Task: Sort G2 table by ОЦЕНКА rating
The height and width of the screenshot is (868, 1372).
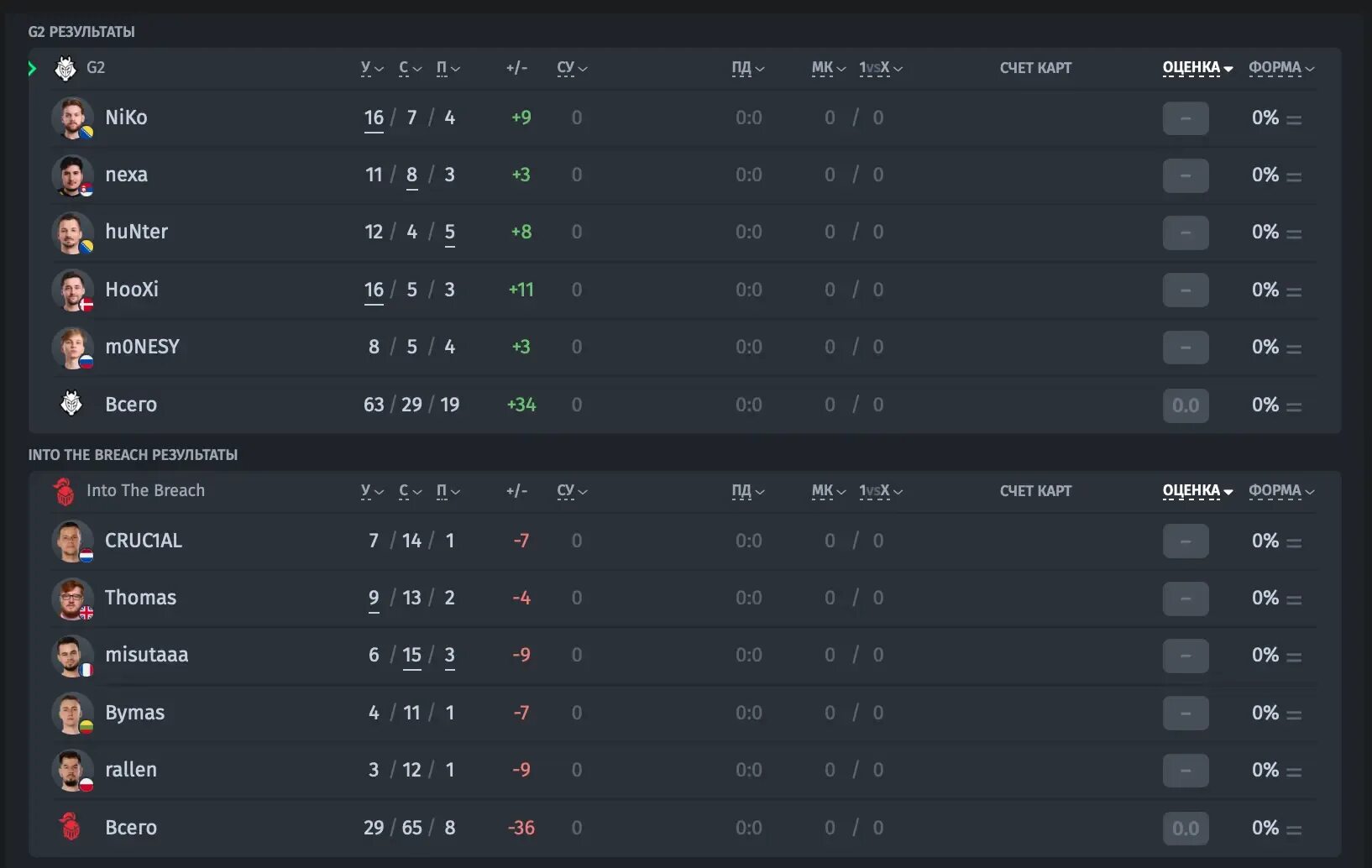Action: (x=1197, y=68)
